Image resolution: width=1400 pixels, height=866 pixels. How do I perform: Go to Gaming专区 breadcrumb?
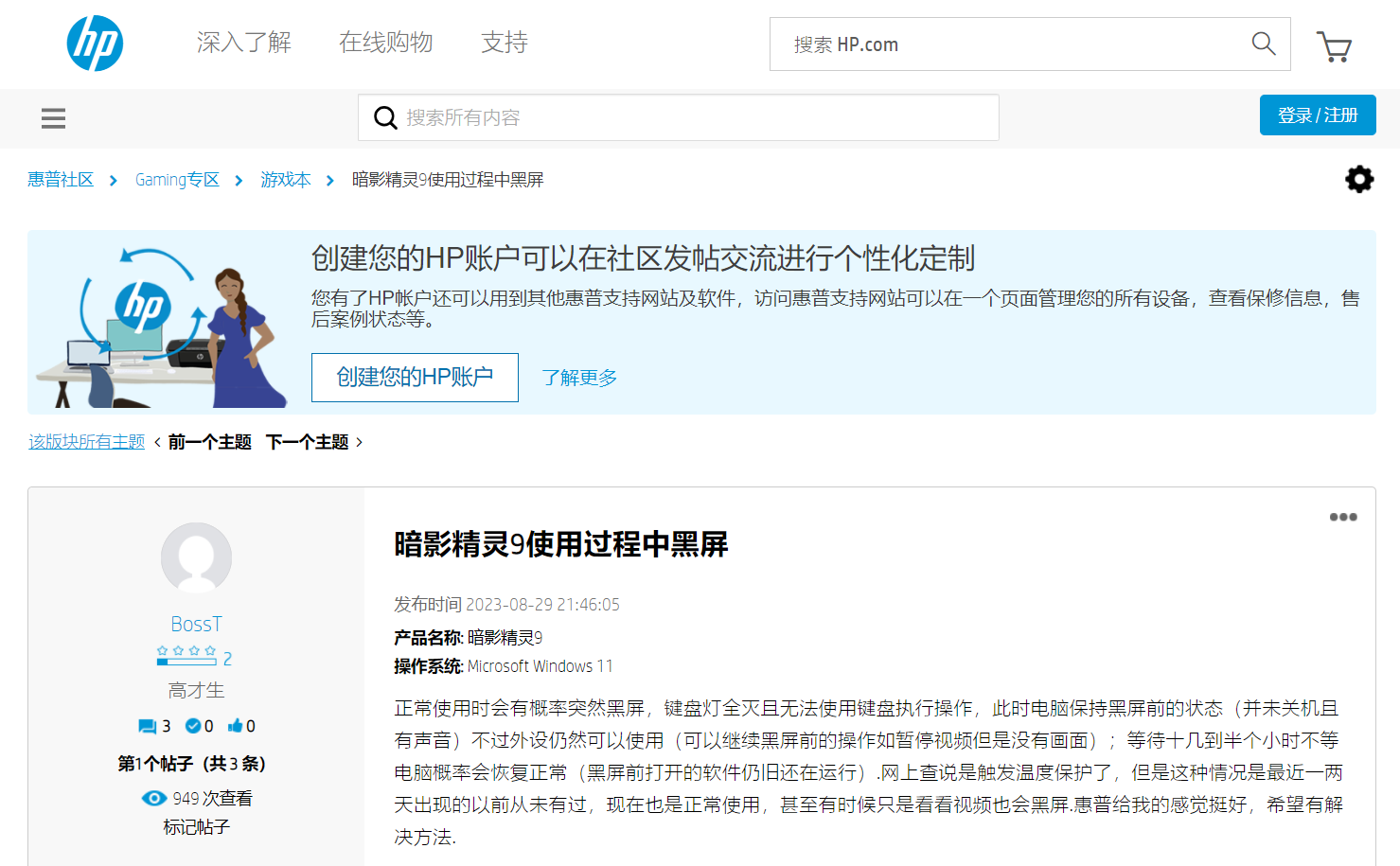pyautogui.click(x=177, y=180)
